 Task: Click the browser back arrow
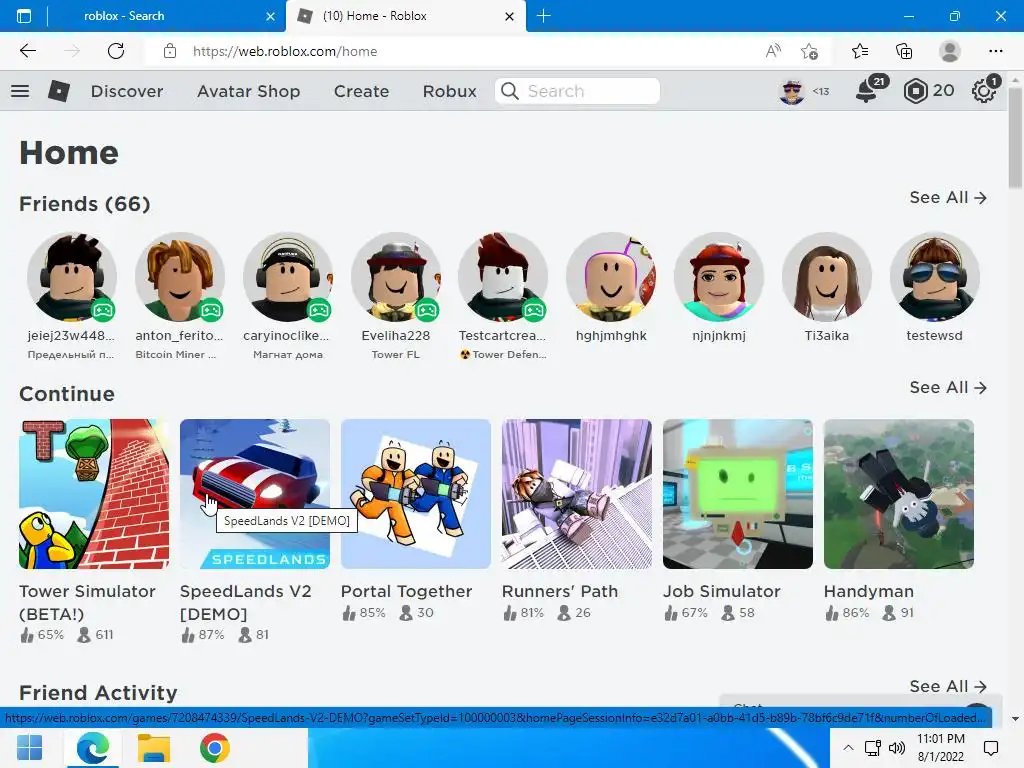point(27,51)
